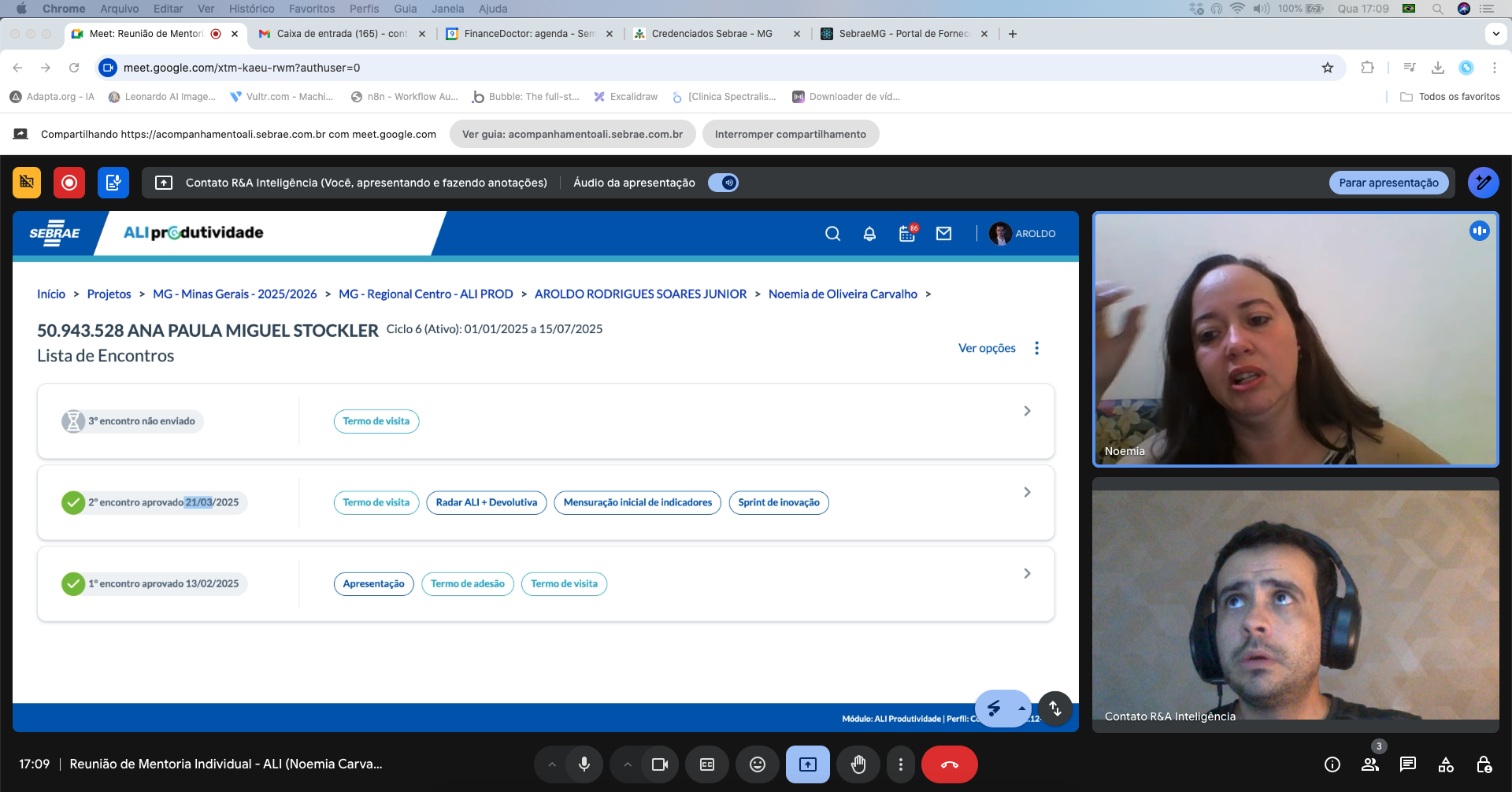Switch to Credenciados Sebrae - MG tab

pos(717,34)
